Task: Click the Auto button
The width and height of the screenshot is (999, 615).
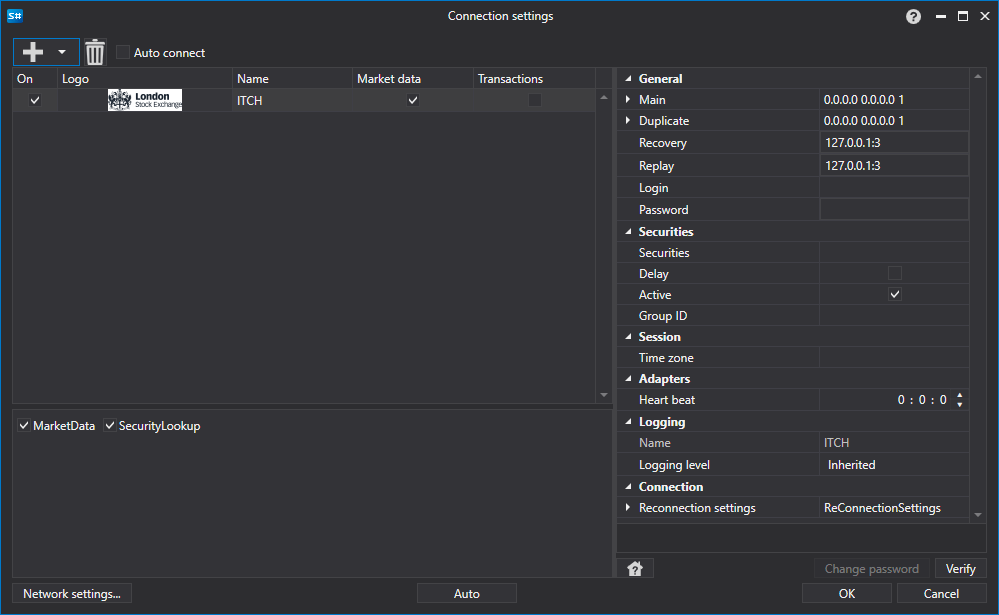Action: click(x=466, y=593)
